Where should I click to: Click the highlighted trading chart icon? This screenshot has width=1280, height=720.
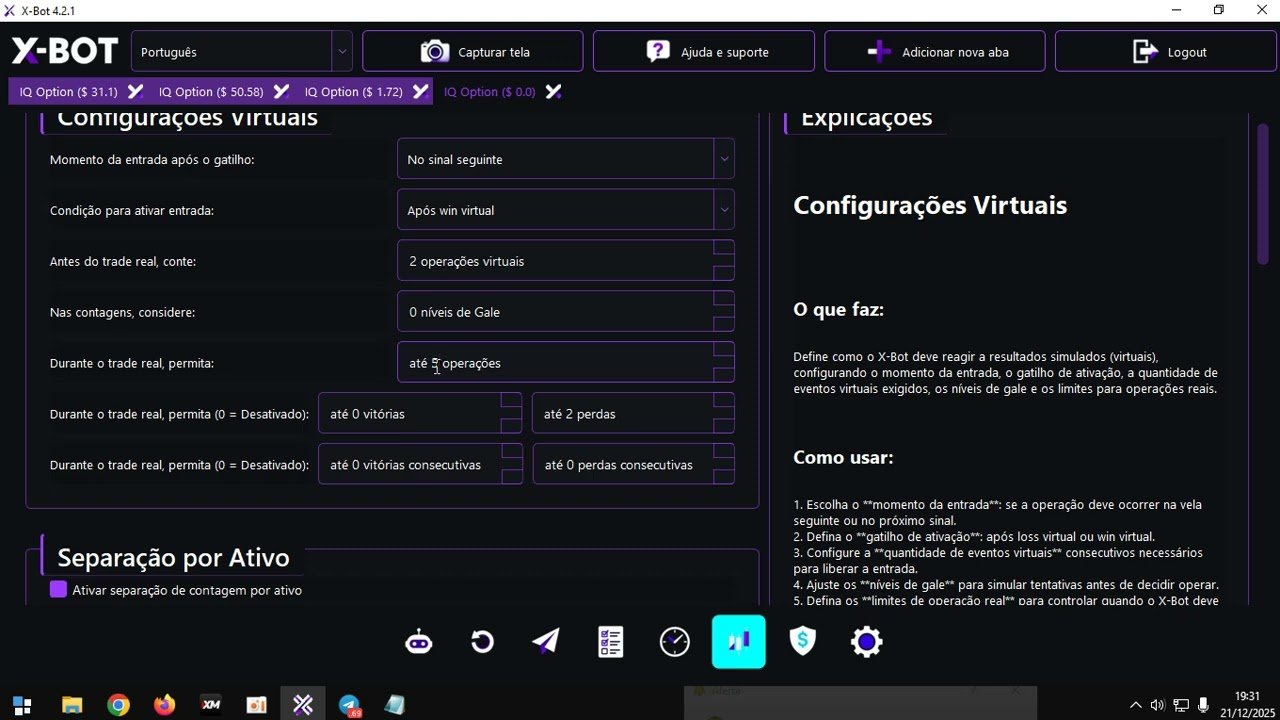click(738, 641)
